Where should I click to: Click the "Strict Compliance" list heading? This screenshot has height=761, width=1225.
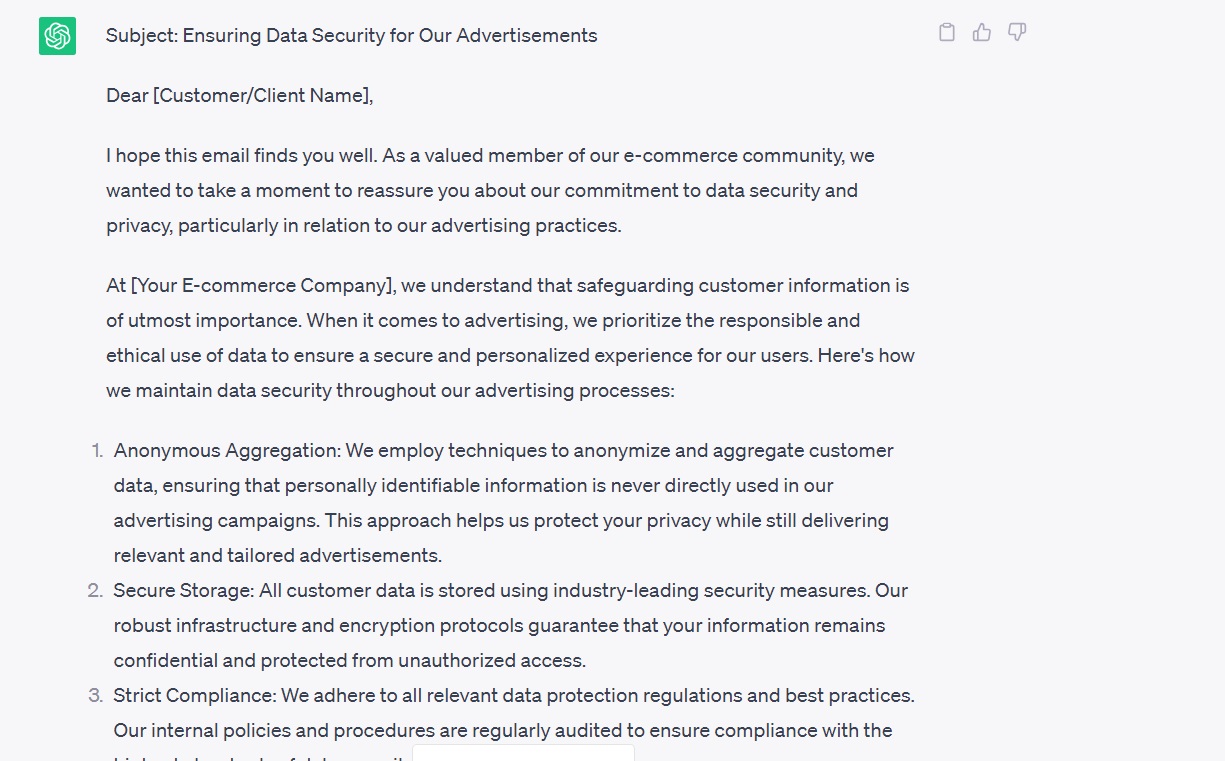pyautogui.click(x=194, y=696)
